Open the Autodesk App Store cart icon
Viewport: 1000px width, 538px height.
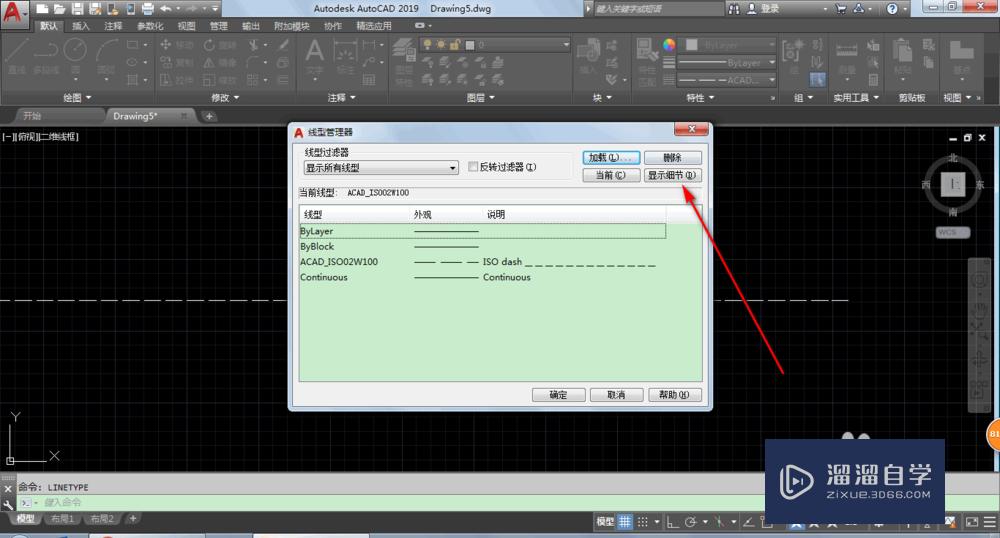click(840, 9)
